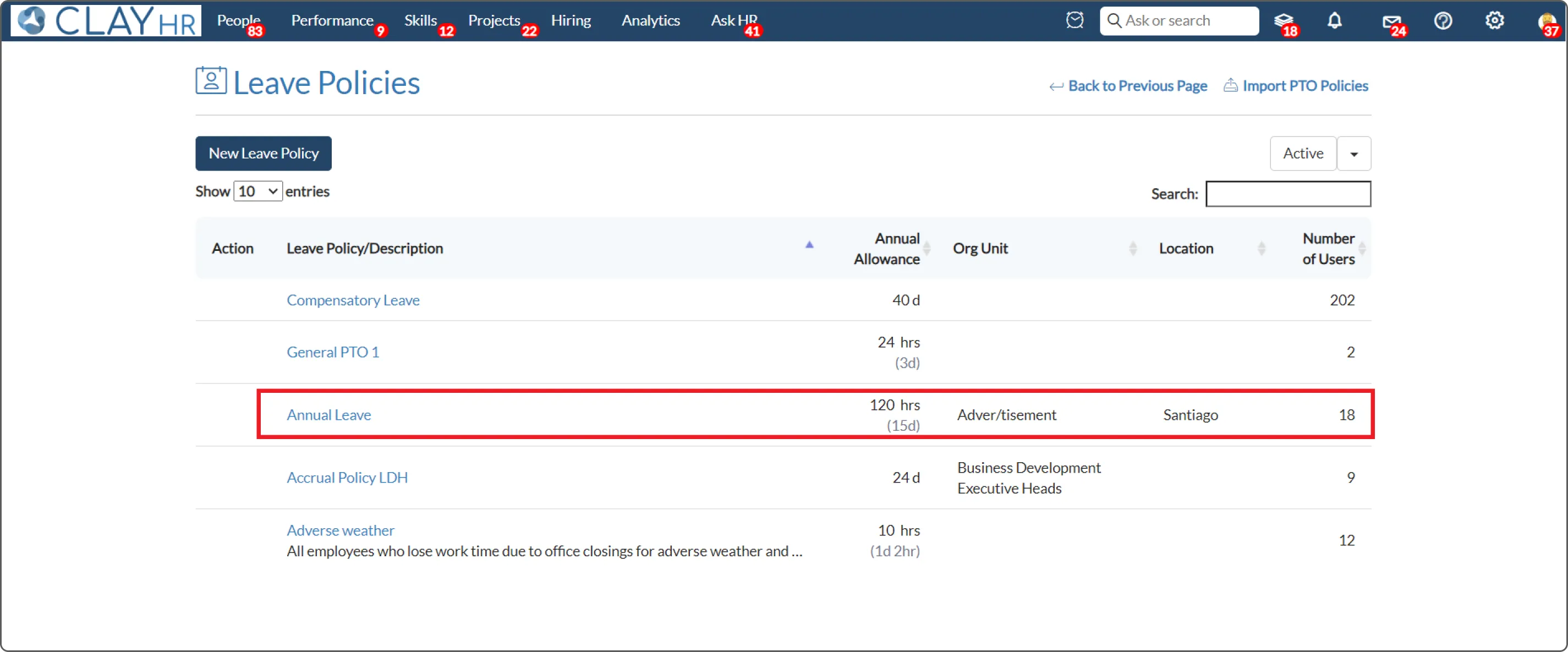This screenshot has width=1568, height=652.
Task: Focus the table Search input field
Action: point(1287,194)
